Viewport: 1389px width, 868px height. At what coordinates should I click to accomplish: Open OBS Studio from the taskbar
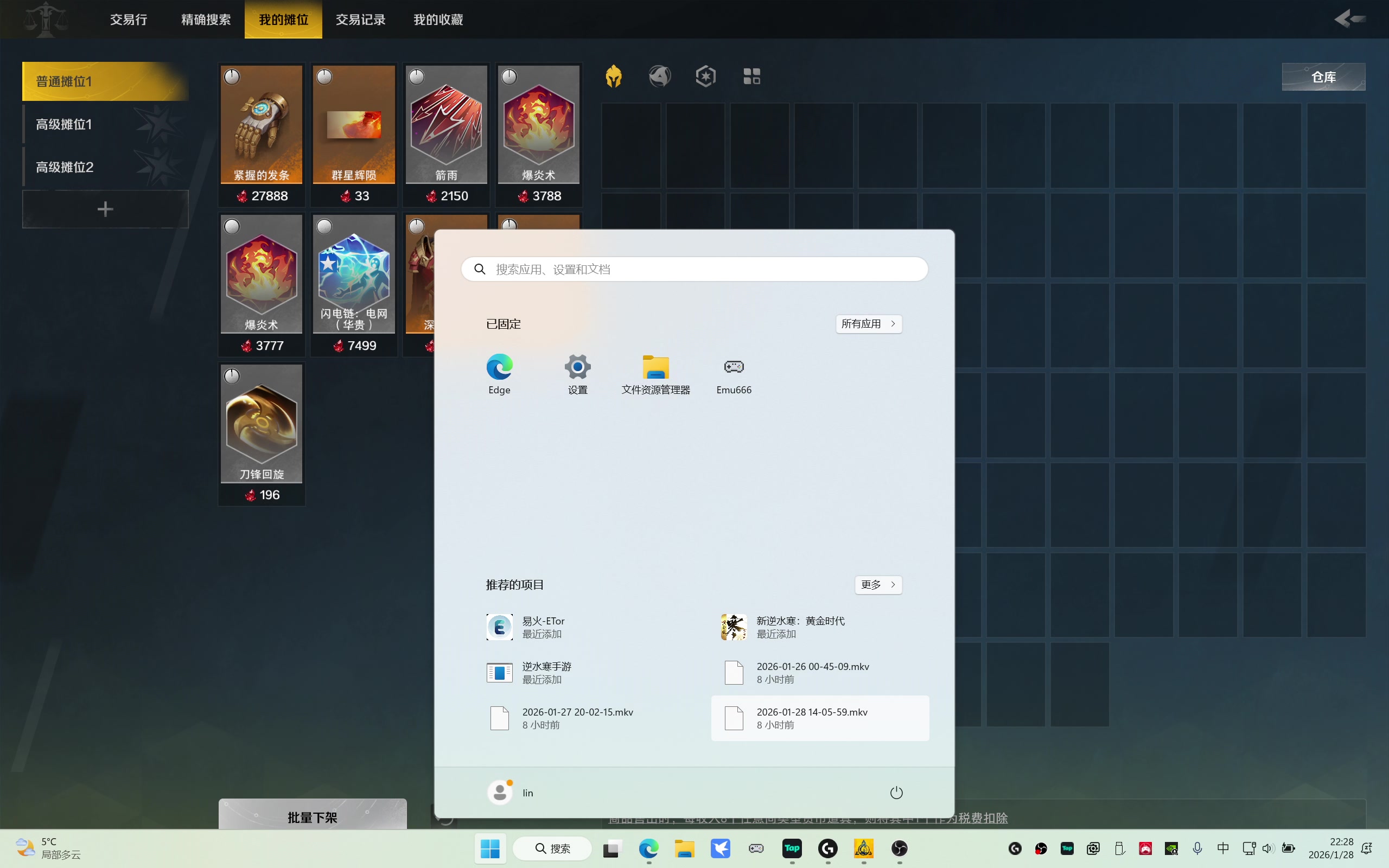(900, 848)
